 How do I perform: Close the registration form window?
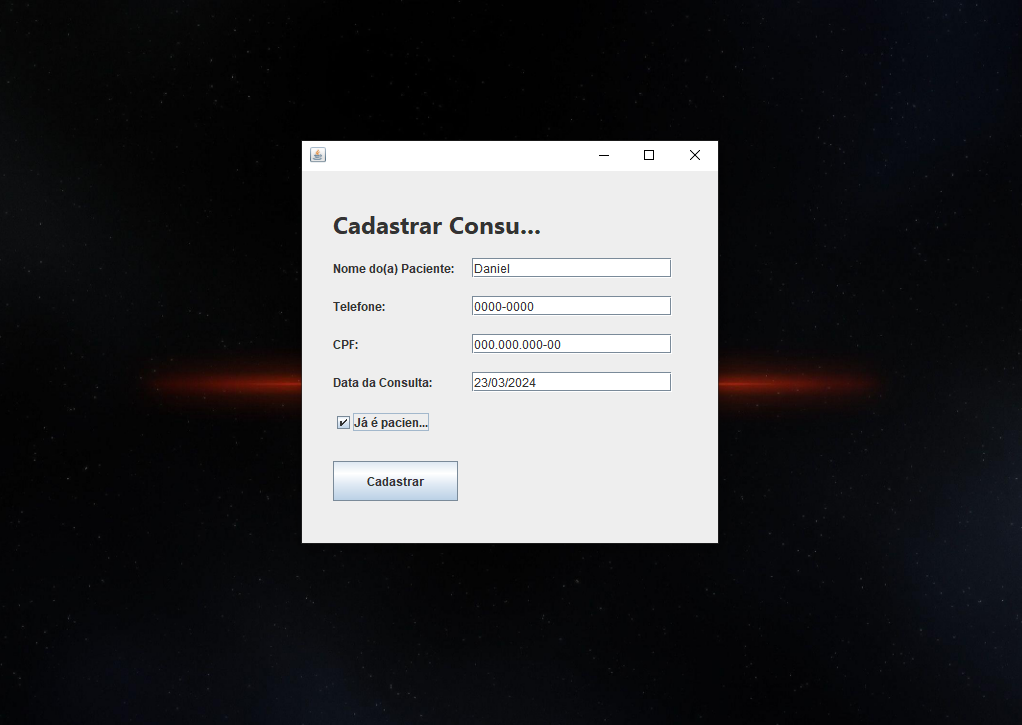click(695, 155)
